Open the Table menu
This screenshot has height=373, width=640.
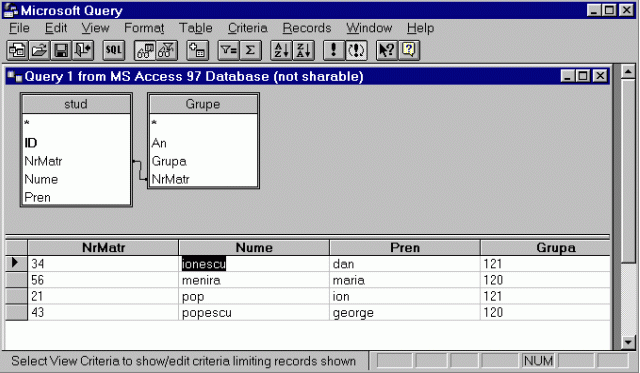coord(196,28)
